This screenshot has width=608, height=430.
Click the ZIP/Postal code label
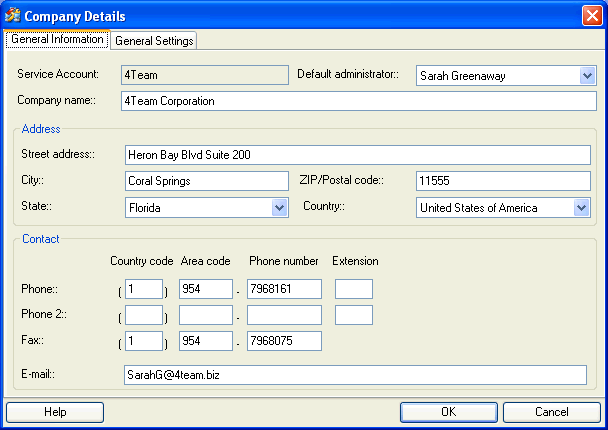tap(342, 180)
